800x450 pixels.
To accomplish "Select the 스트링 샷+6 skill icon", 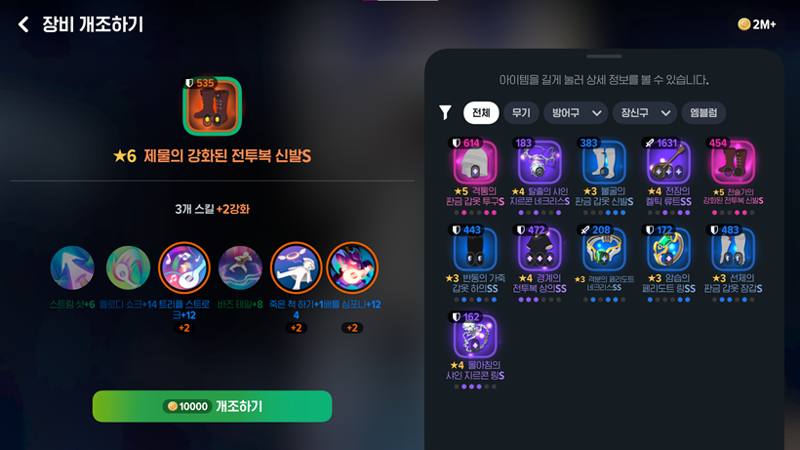I will (72, 267).
